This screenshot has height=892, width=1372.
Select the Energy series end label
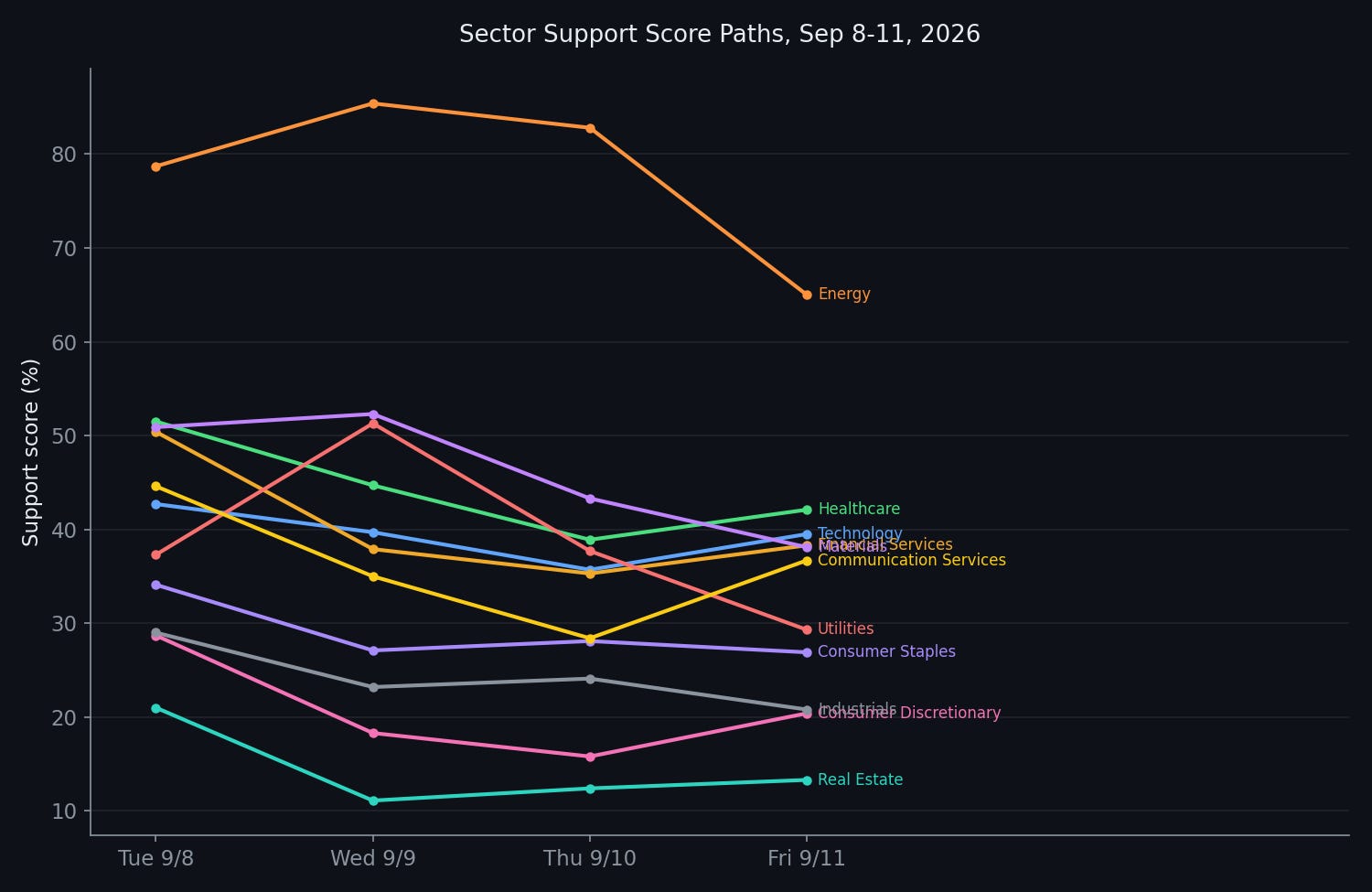844,295
